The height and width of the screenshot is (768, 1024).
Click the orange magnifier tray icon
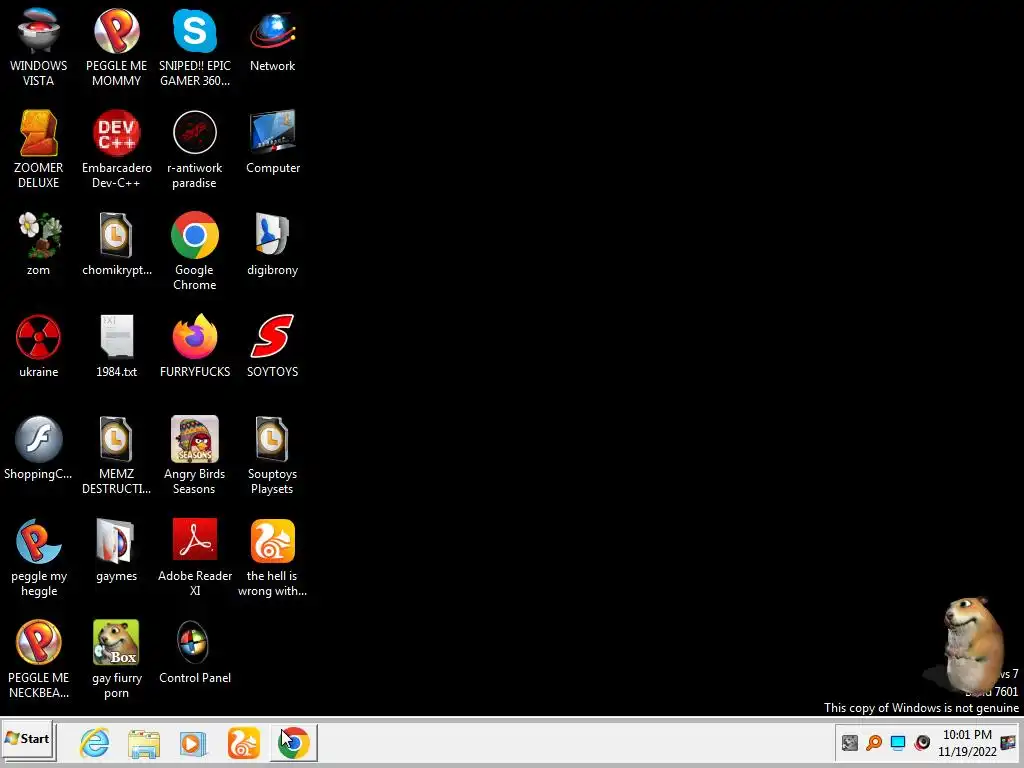tap(874, 743)
